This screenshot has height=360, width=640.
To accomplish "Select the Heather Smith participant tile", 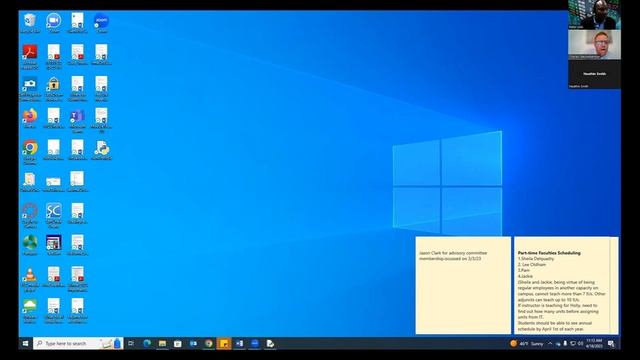I will [594, 74].
